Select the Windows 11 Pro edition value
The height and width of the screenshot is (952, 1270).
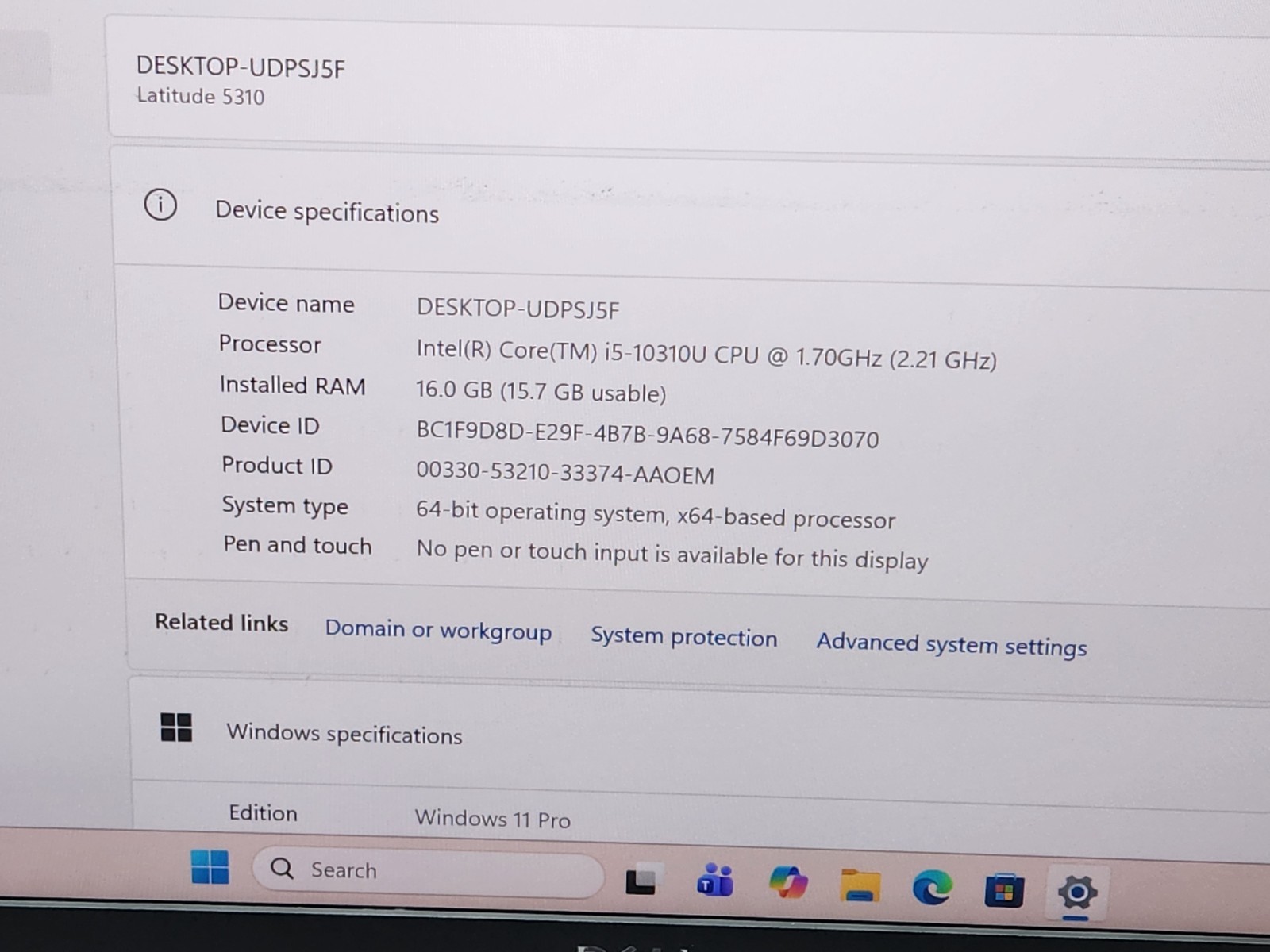pyautogui.click(x=492, y=818)
